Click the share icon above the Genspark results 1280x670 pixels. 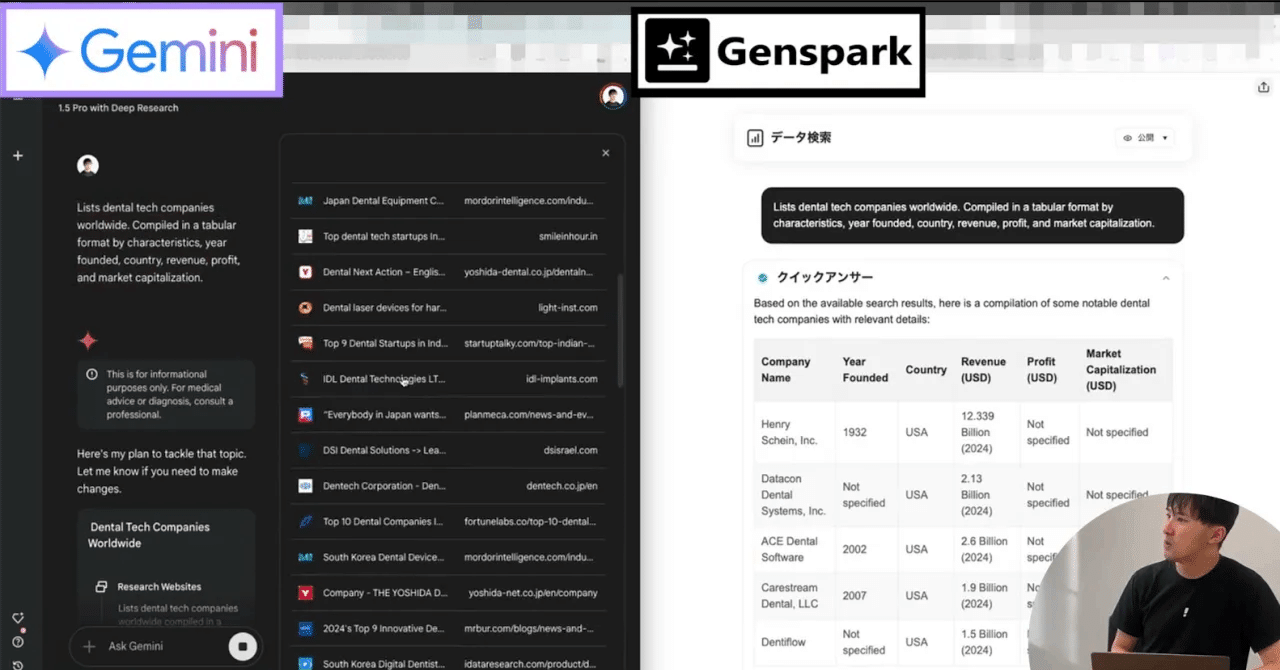(x=1264, y=87)
